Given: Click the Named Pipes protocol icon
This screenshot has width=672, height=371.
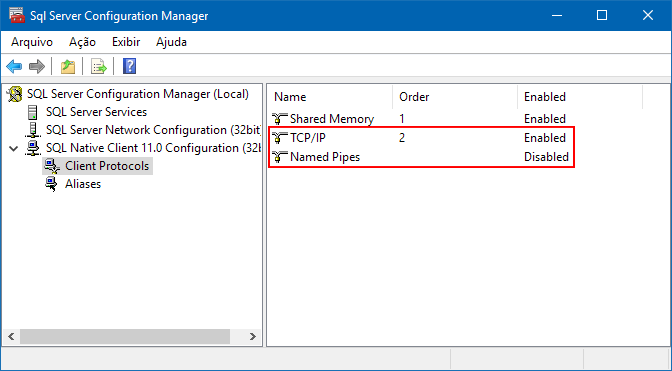Looking at the screenshot, I should coord(279,157).
